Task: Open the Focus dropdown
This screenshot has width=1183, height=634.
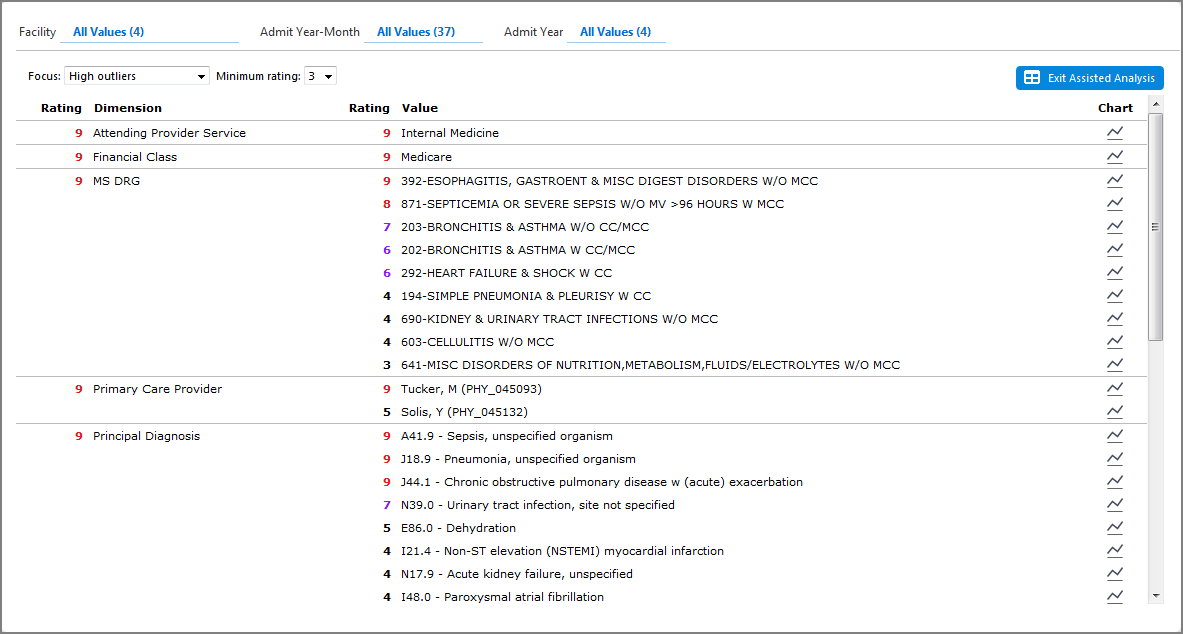Action: 136,75
